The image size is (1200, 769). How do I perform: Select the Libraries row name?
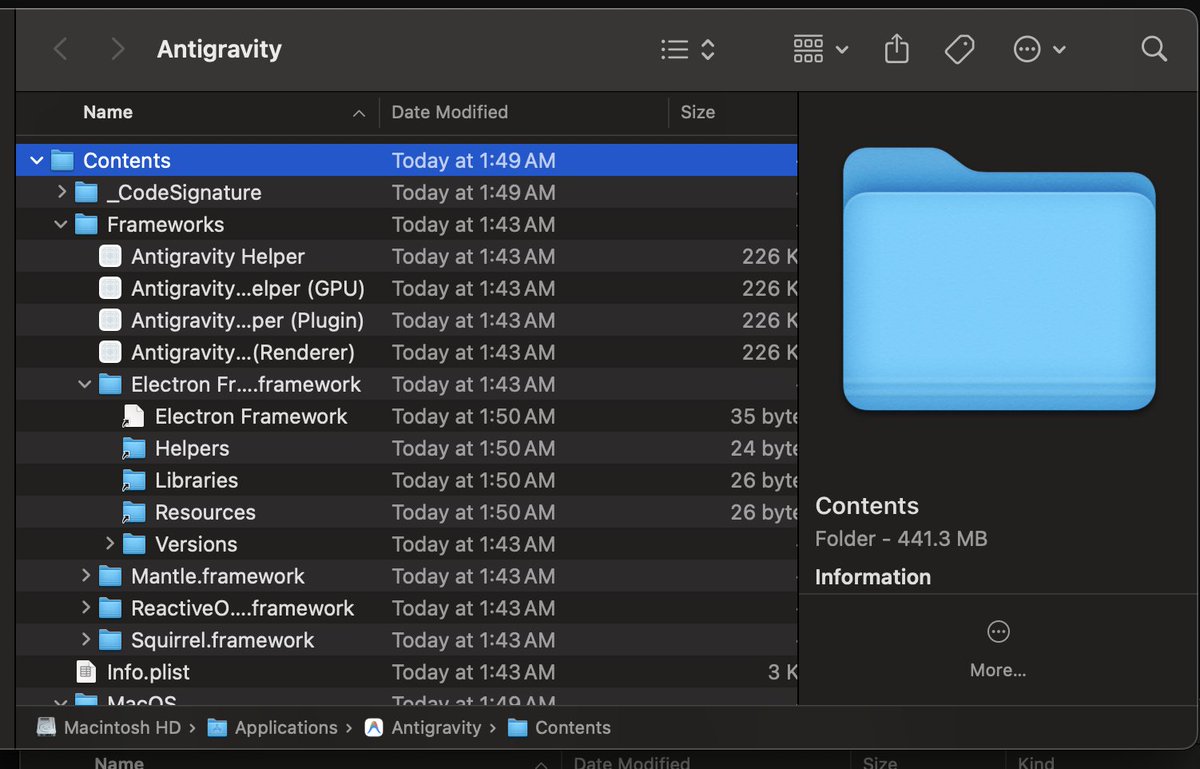(x=196, y=480)
